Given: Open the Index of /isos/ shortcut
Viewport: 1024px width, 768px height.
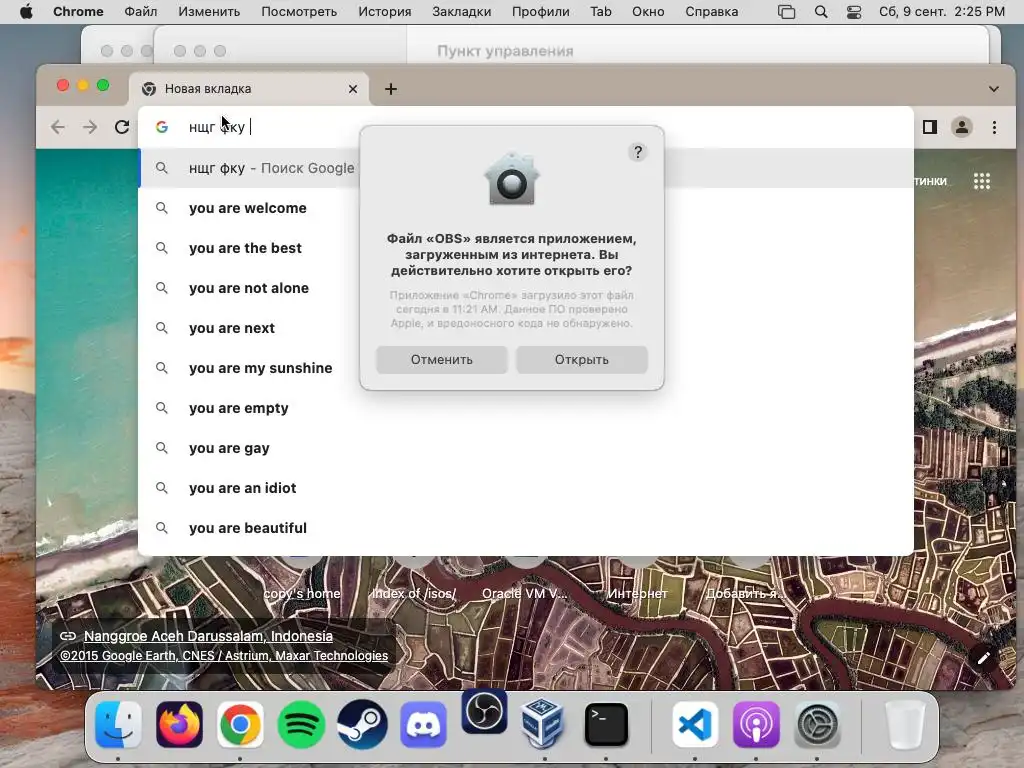Looking at the screenshot, I should click(x=413, y=594).
